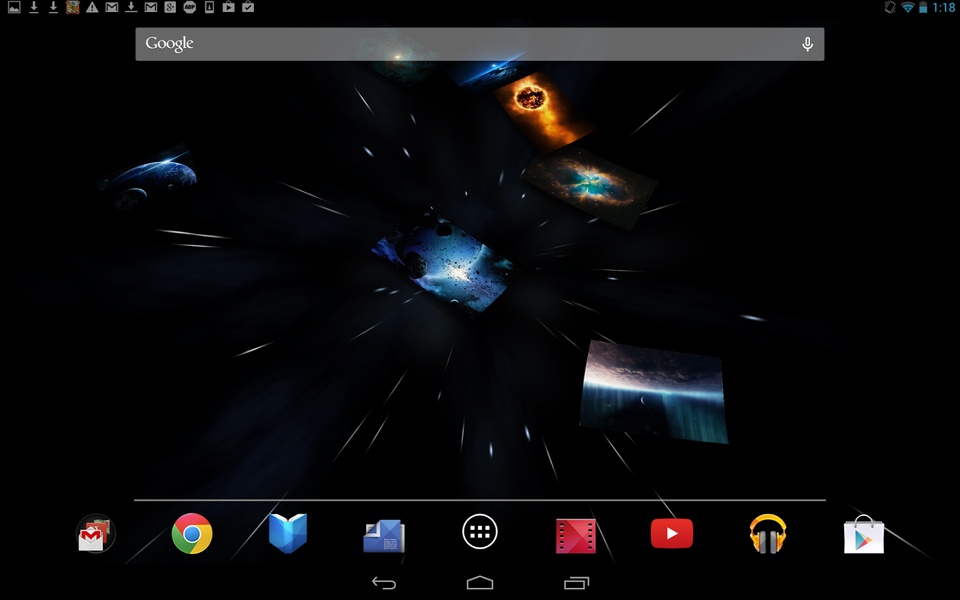Tap the vibrate mode status icon
Screen dimensions: 960x600
pyautogui.click(x=890, y=7)
